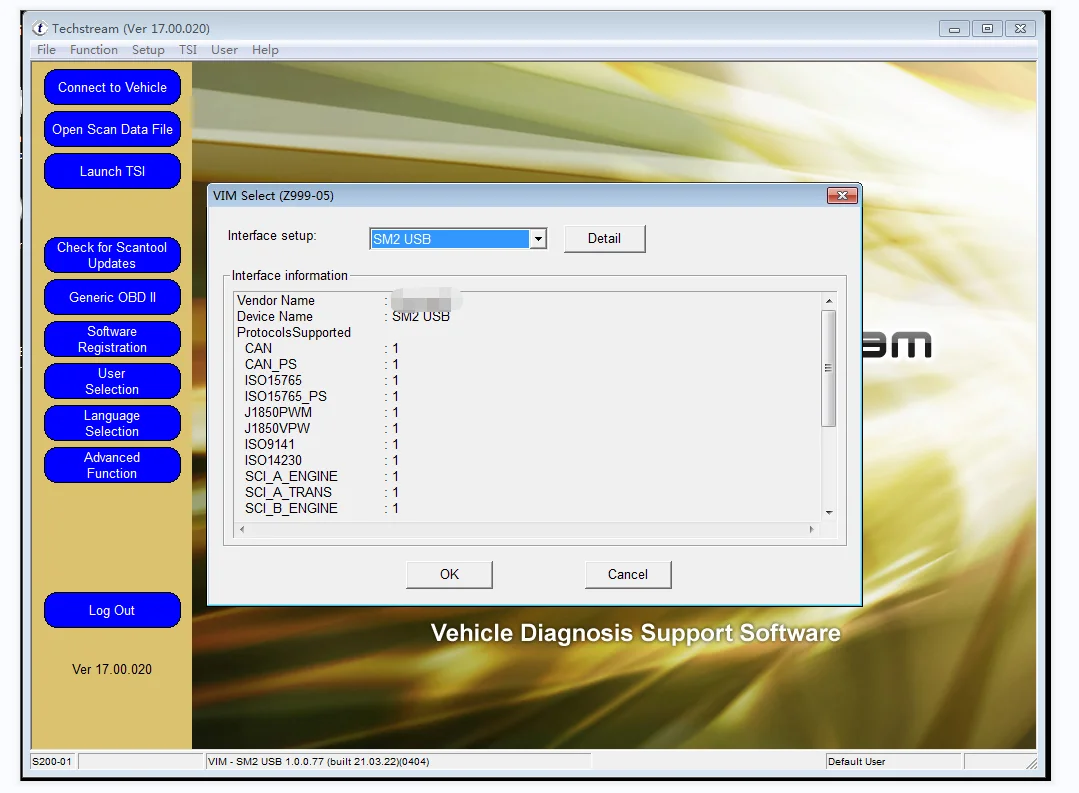Open the Setup menu
Screen dimensions: 1079x793
(148, 50)
